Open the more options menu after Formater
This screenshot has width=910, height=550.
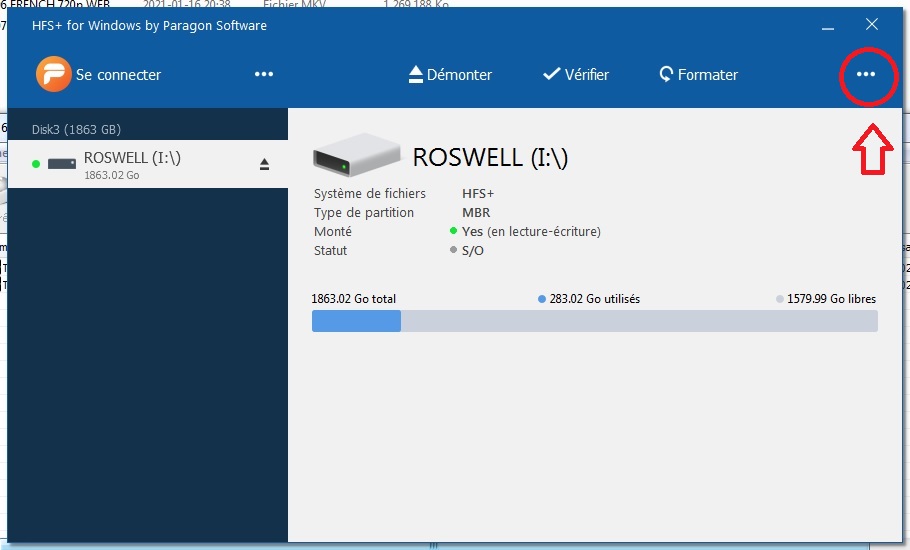(x=866, y=74)
